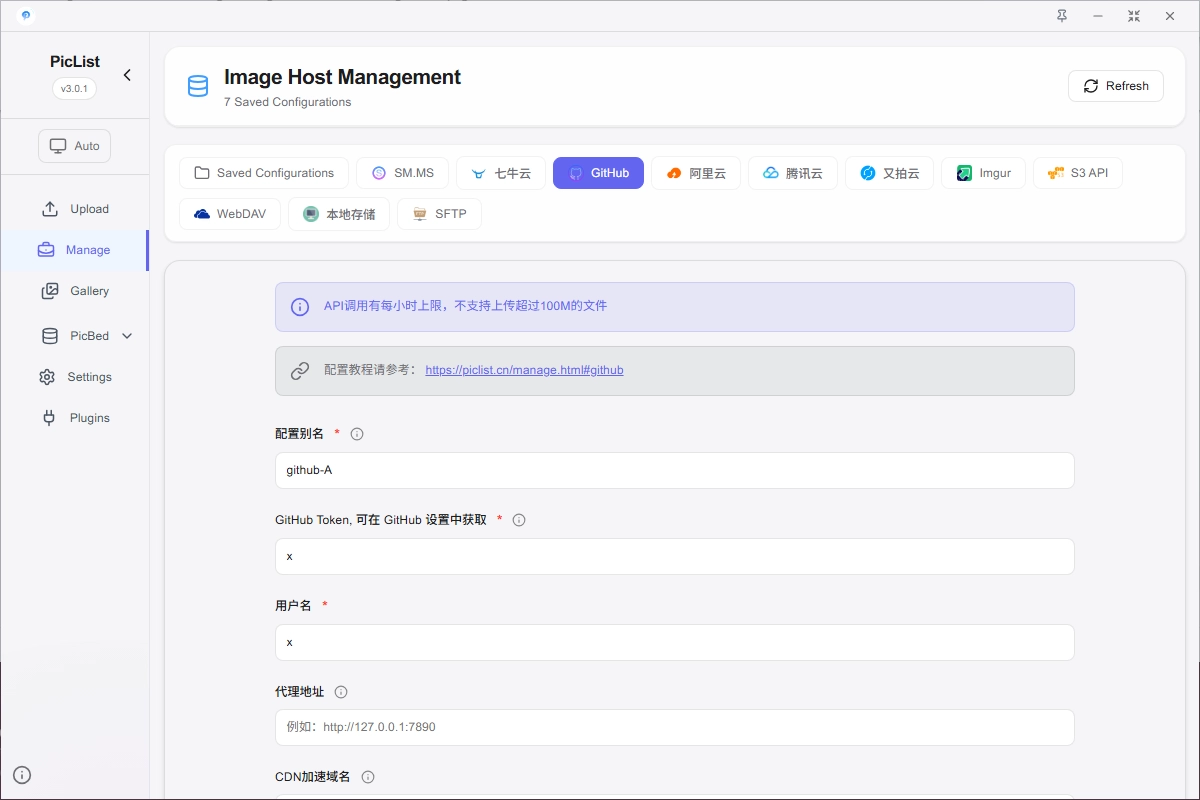Switch to WebDAV tab
Screen dimensions: 1200x800
230,214
